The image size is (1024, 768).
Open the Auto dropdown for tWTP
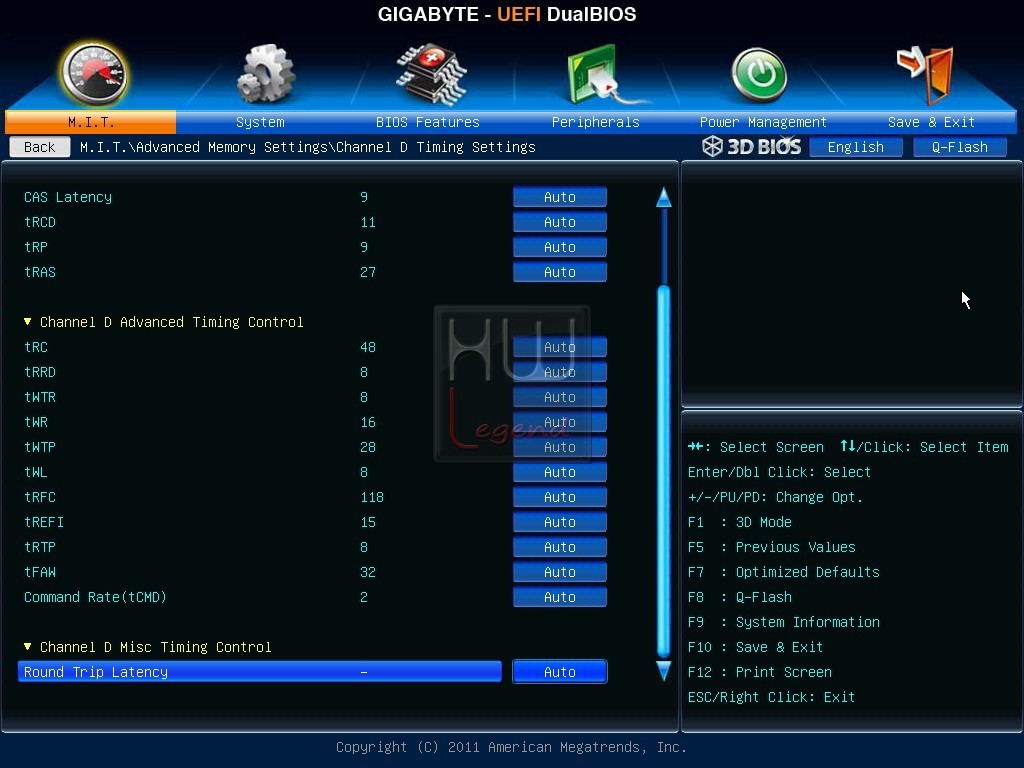[x=560, y=447]
